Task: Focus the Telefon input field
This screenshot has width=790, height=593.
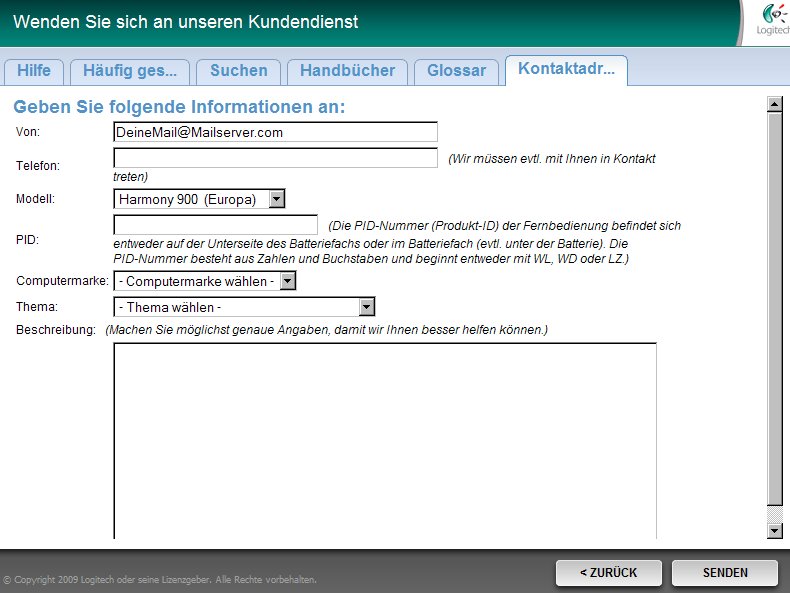Action: [275, 158]
